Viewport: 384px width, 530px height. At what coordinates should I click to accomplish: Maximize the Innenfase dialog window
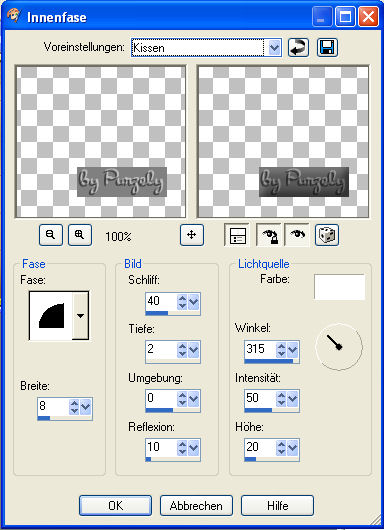point(345,17)
